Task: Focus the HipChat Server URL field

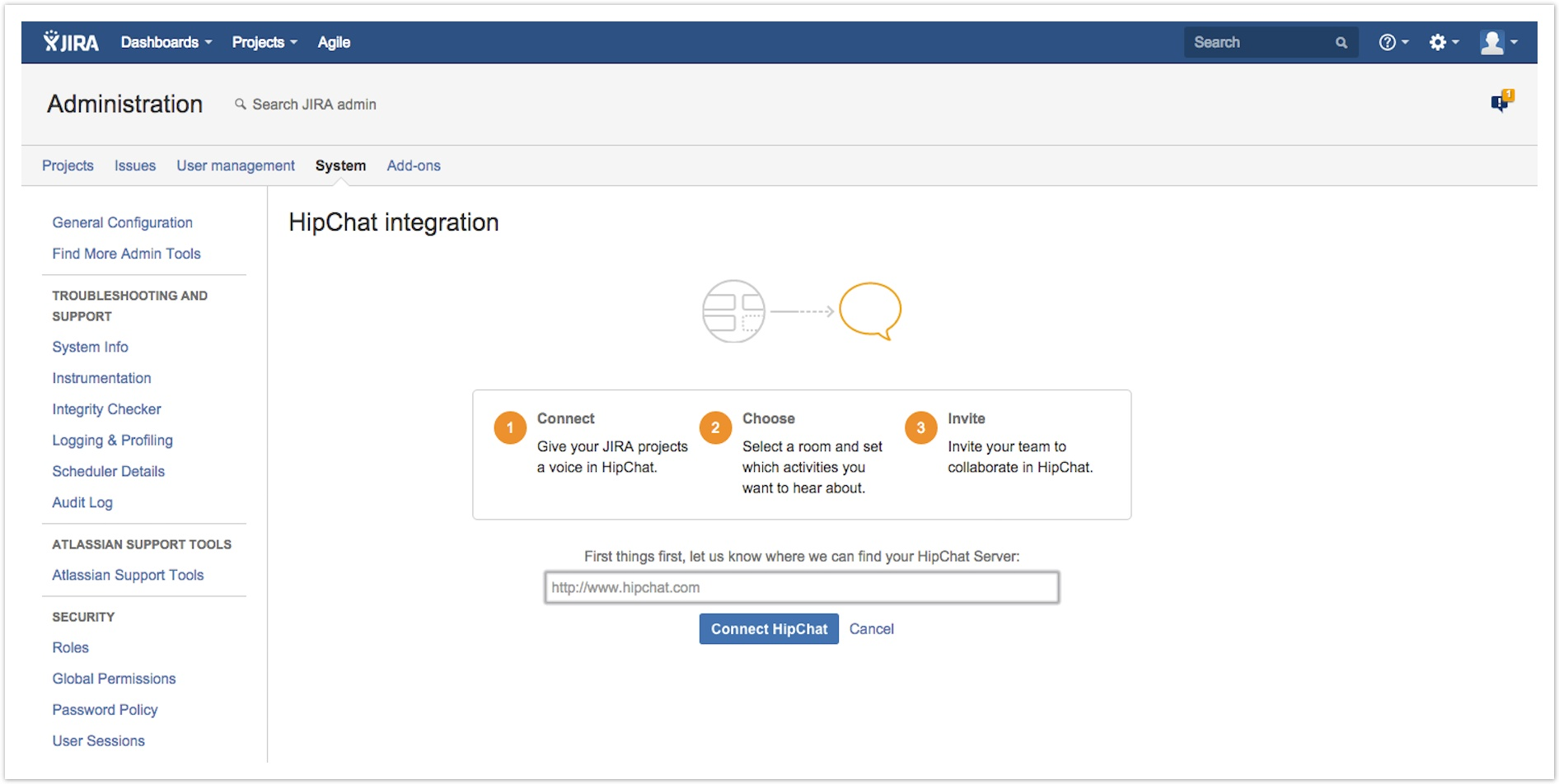Action: point(802,588)
